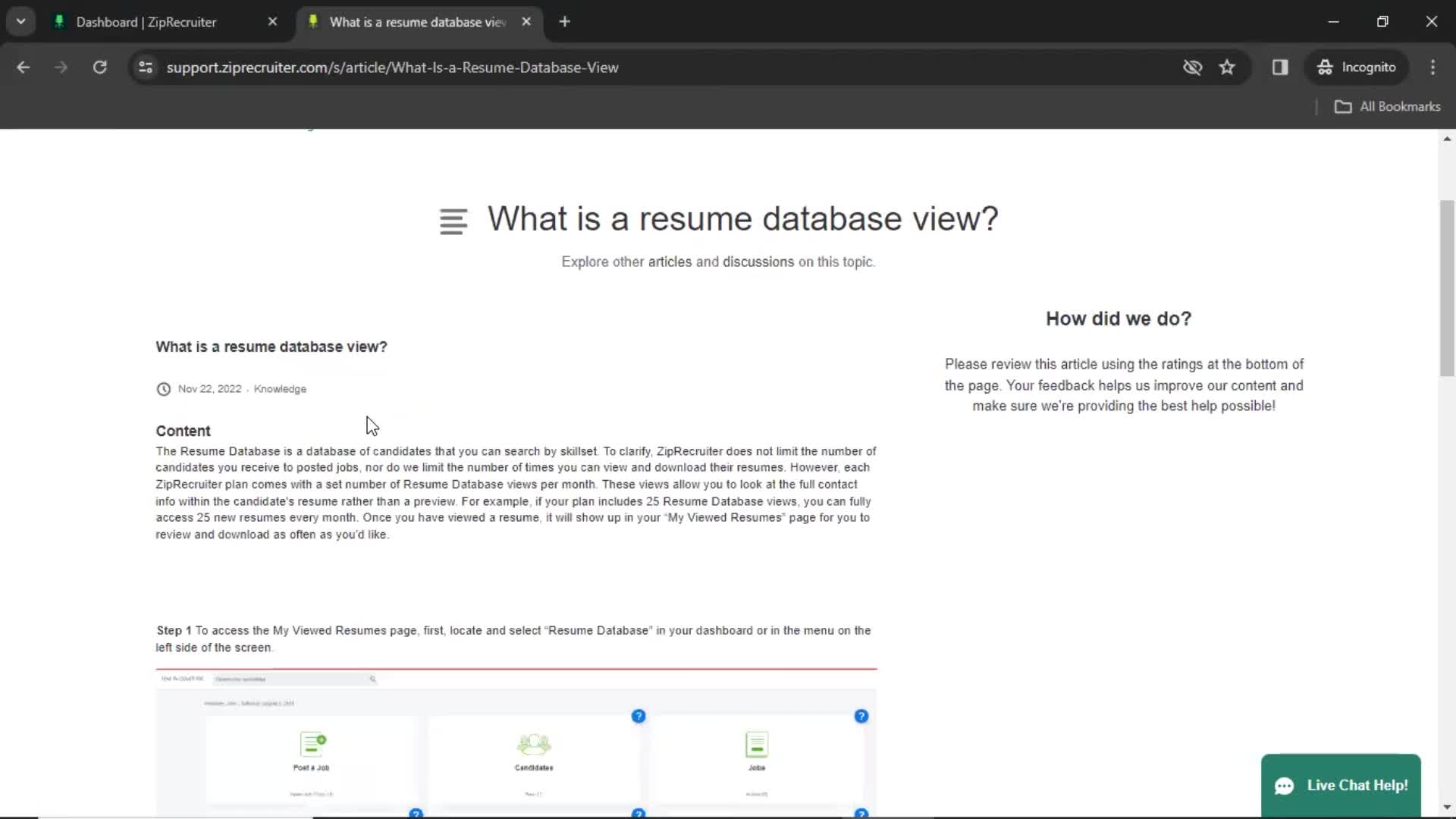Click the "How did we do?" heading
Screen dimensions: 1456x819
tap(1119, 318)
